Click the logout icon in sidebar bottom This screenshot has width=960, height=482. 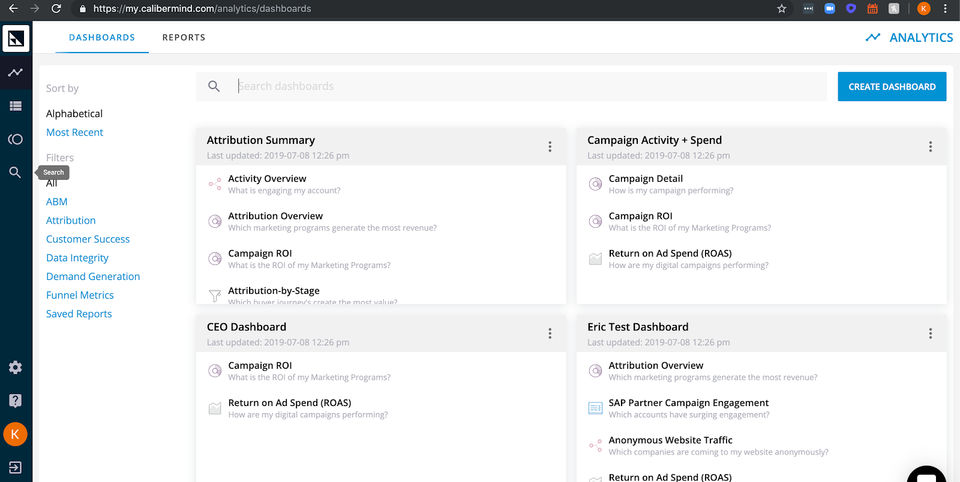click(x=16, y=466)
